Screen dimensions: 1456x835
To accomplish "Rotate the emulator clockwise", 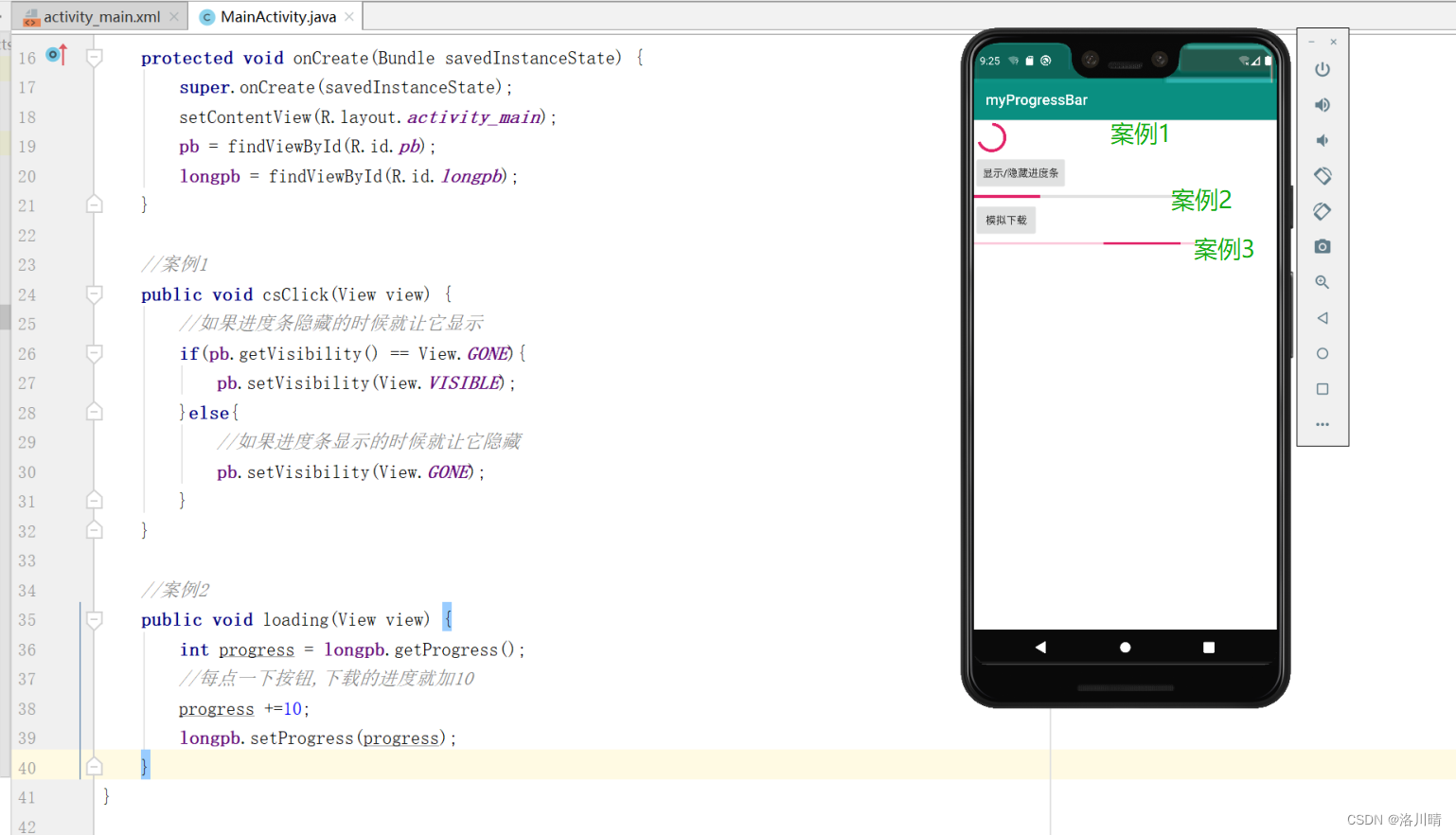I will click(1323, 211).
